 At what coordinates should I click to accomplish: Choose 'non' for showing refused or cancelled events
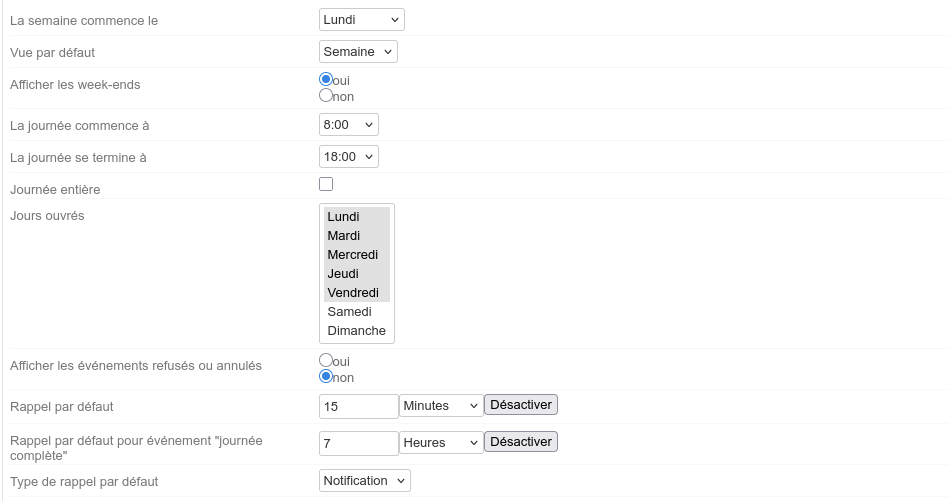pyautogui.click(x=326, y=377)
